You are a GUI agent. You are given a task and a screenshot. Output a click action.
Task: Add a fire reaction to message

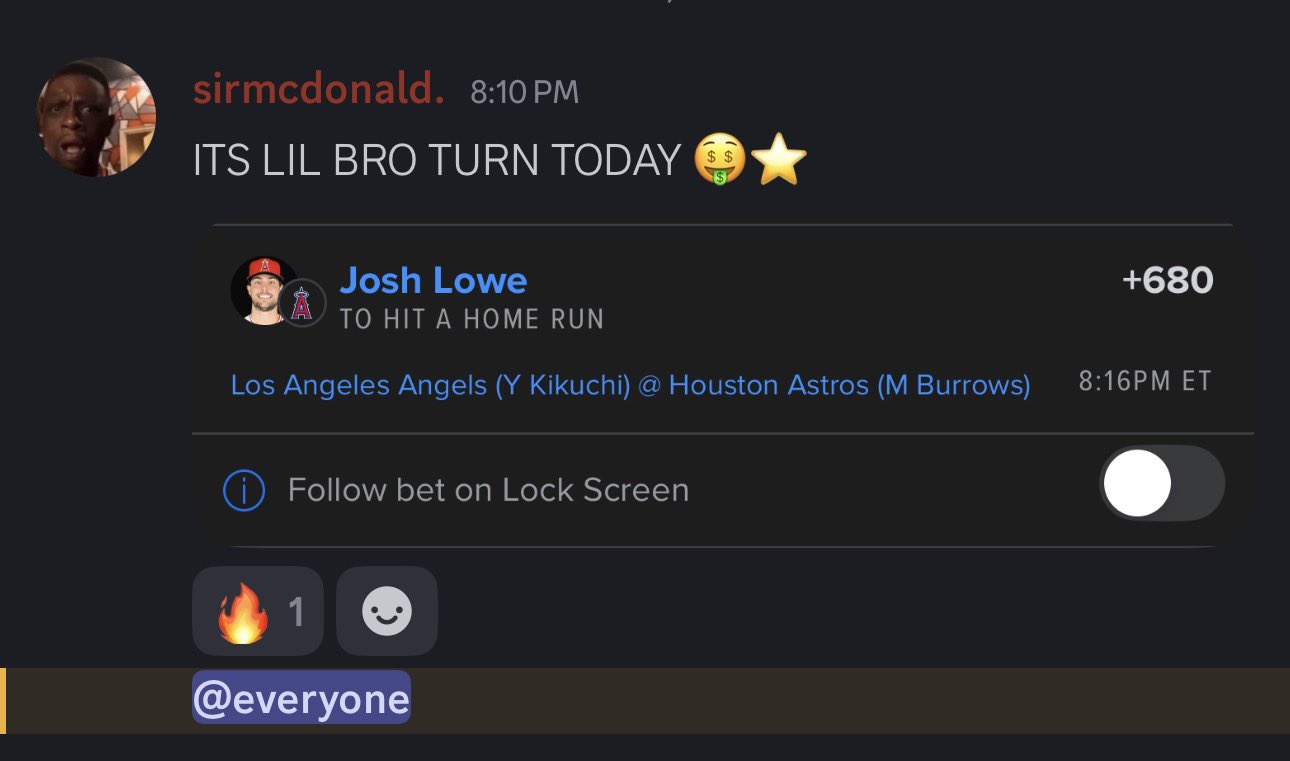(x=258, y=611)
